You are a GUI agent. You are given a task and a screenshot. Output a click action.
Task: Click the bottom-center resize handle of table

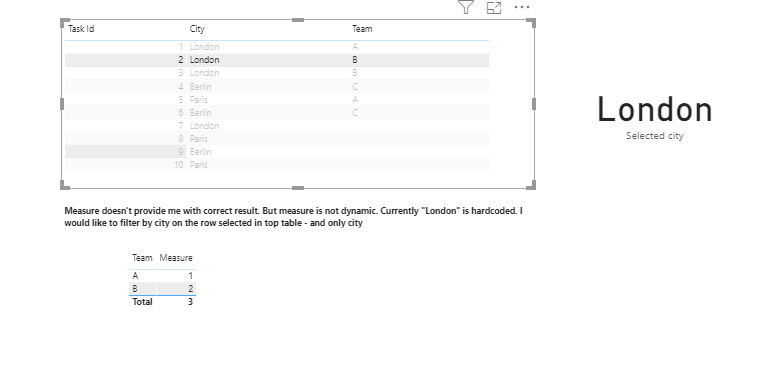click(x=298, y=188)
